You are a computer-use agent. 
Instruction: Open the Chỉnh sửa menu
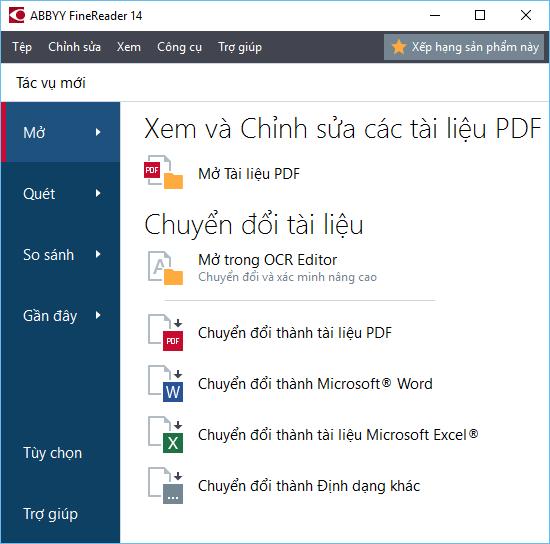click(x=74, y=47)
